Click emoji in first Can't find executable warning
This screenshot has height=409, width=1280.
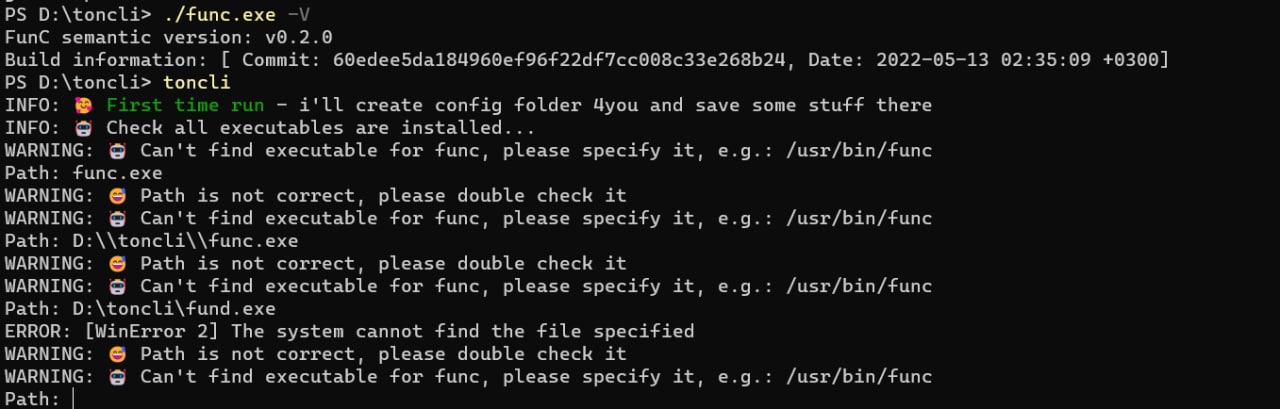coord(116,151)
